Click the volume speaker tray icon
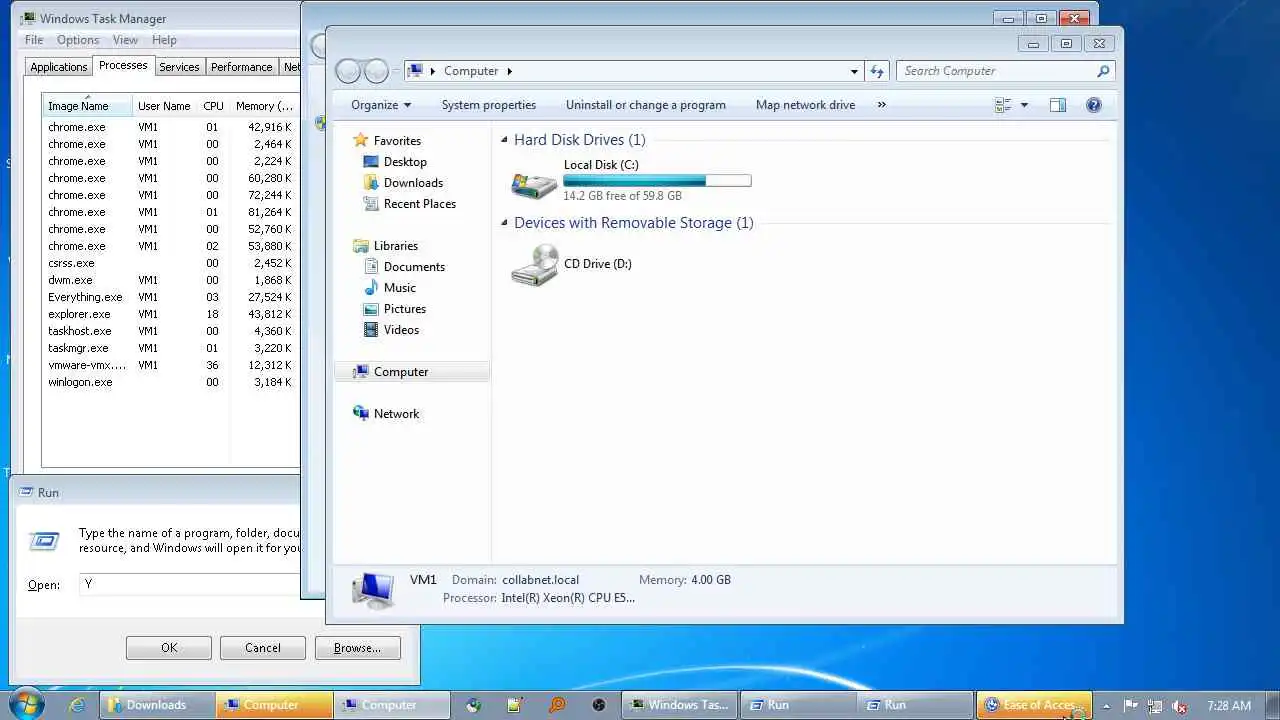This screenshot has height=720, width=1280. coord(1180,706)
